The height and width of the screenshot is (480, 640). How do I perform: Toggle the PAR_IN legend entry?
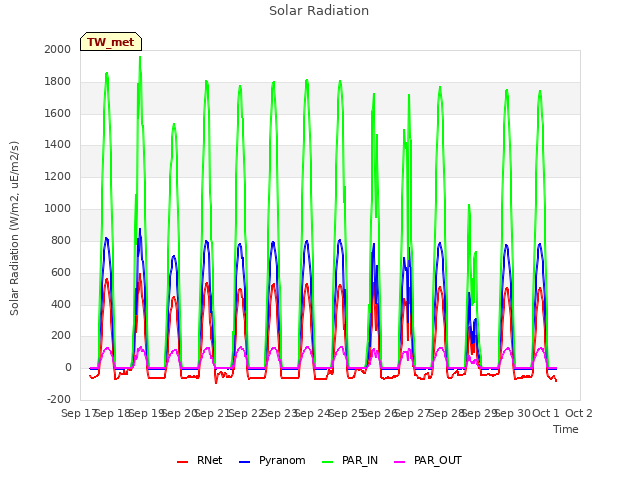[x=350, y=460]
